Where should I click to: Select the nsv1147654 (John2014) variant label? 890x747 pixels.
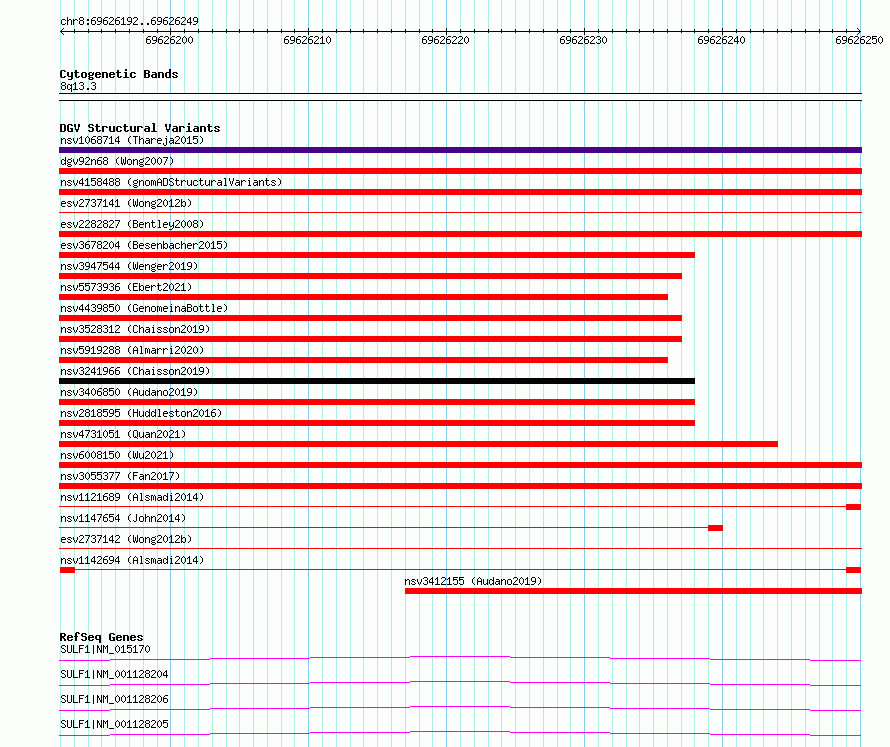(x=123, y=518)
